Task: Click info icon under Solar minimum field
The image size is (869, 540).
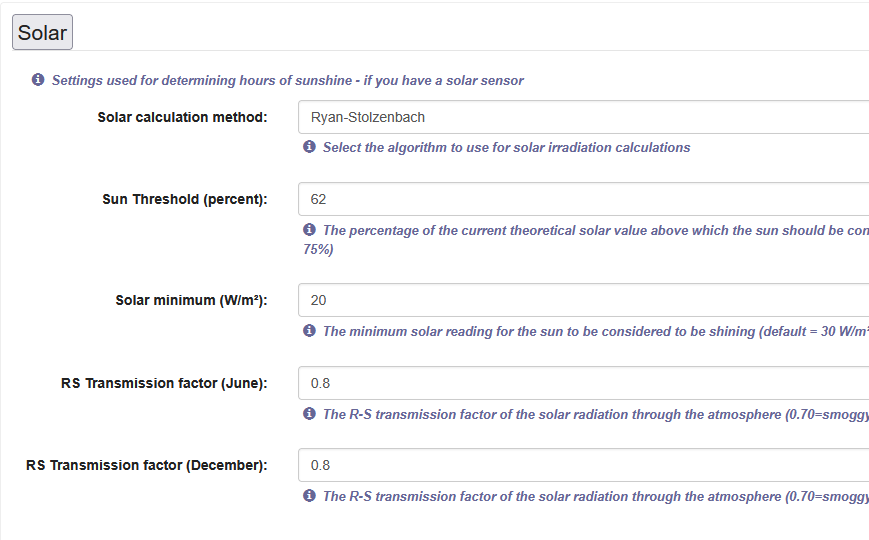Action: coord(309,331)
